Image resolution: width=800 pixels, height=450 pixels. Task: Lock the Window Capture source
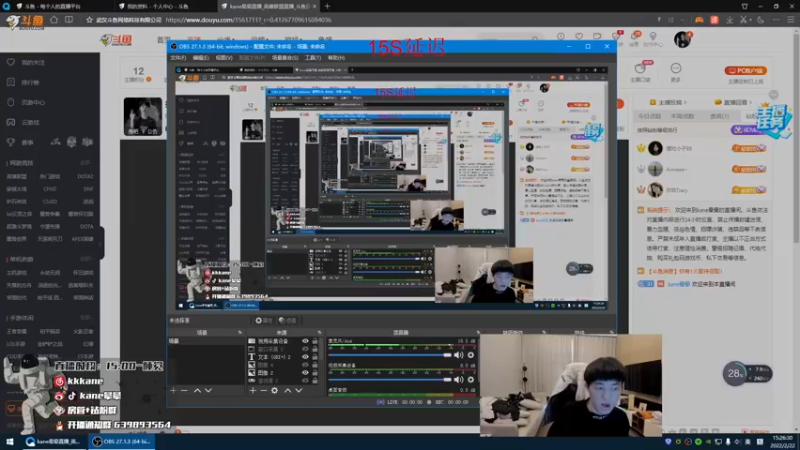point(315,349)
